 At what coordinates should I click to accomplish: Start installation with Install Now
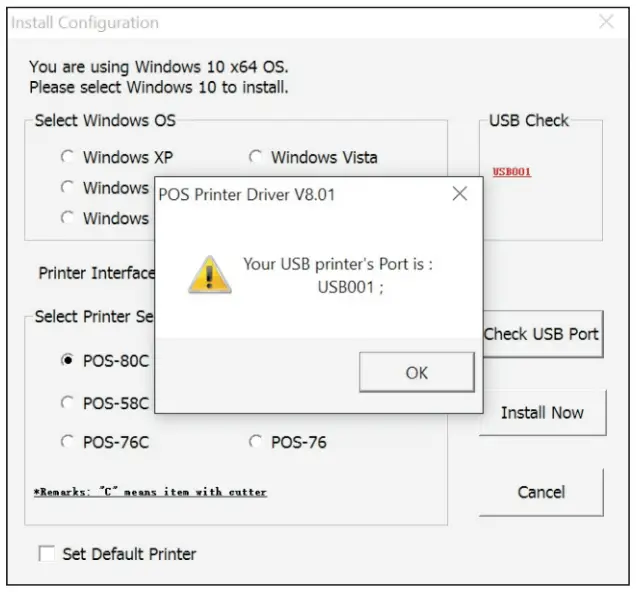542,412
